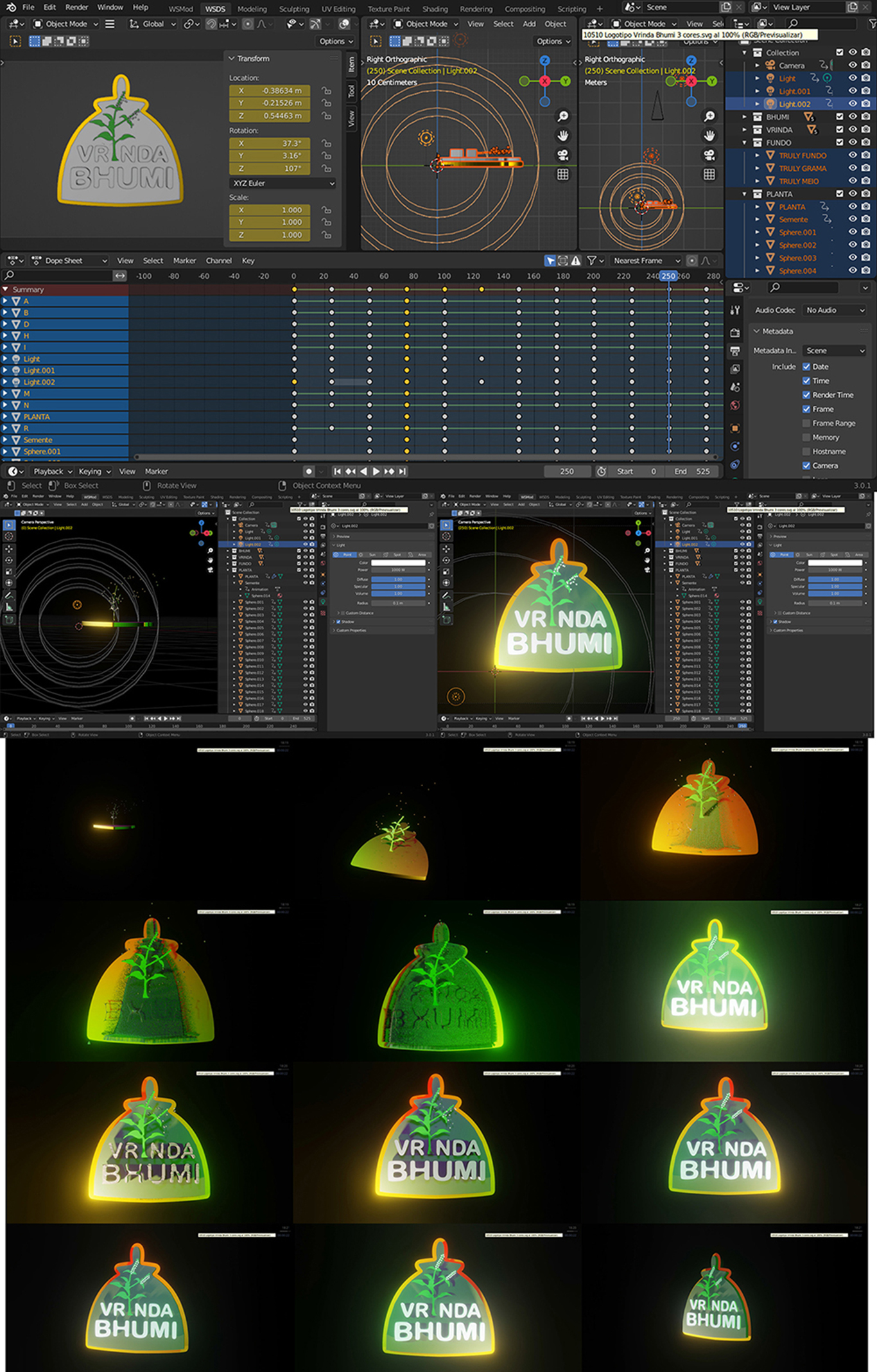Enable the Frame Range metadata checkbox
The image size is (877, 1372).
coord(806,423)
